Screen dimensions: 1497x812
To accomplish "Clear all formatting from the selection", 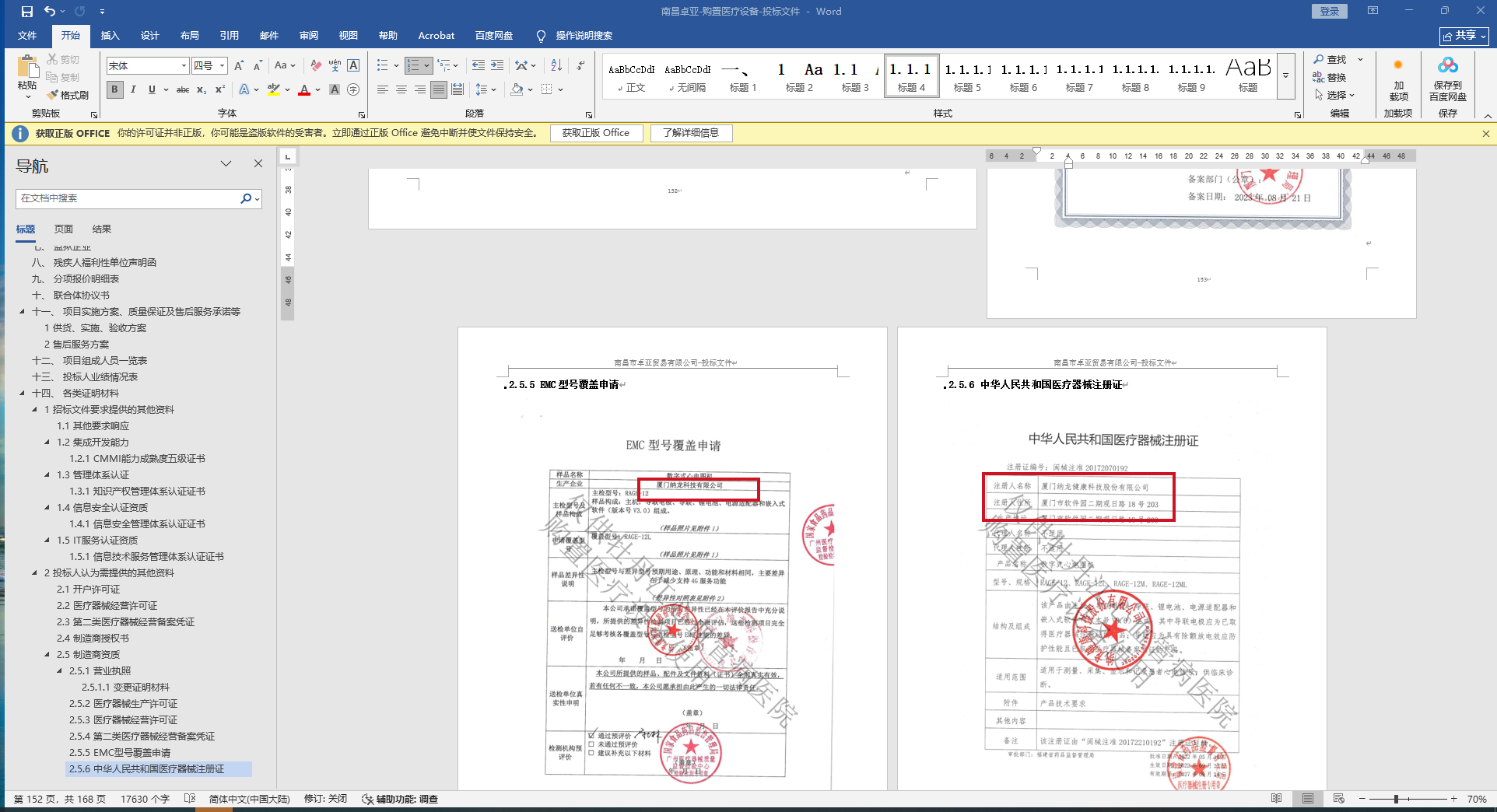I will (x=316, y=66).
